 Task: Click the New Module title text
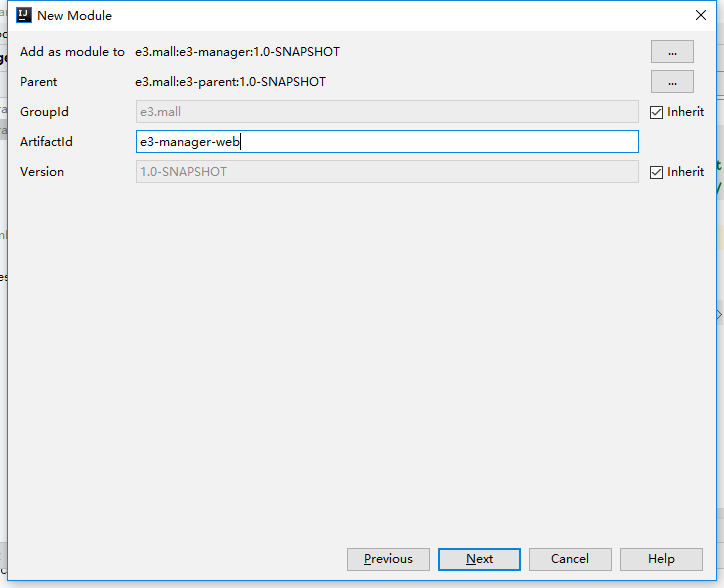tap(74, 16)
